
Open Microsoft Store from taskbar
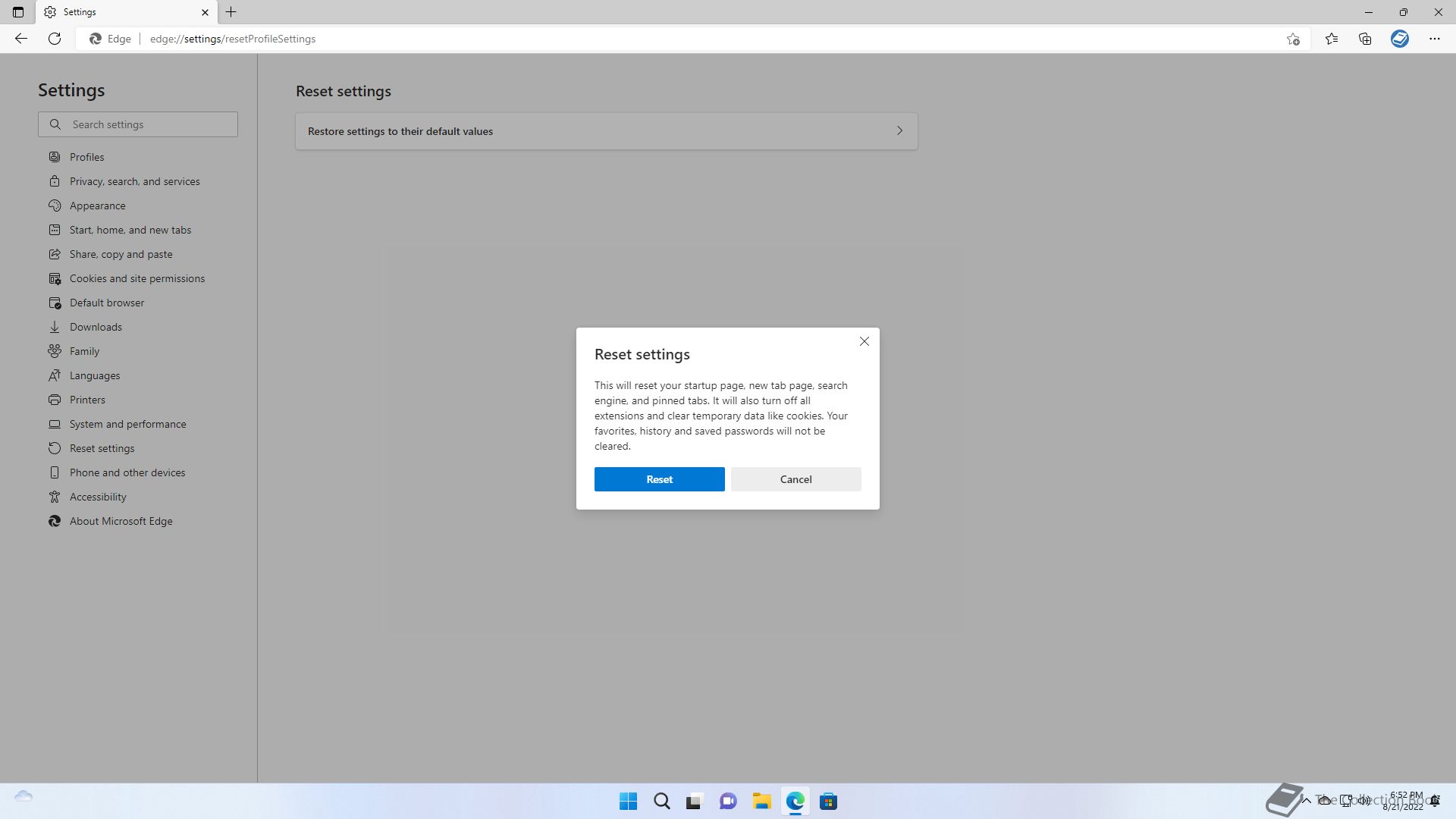point(828,802)
